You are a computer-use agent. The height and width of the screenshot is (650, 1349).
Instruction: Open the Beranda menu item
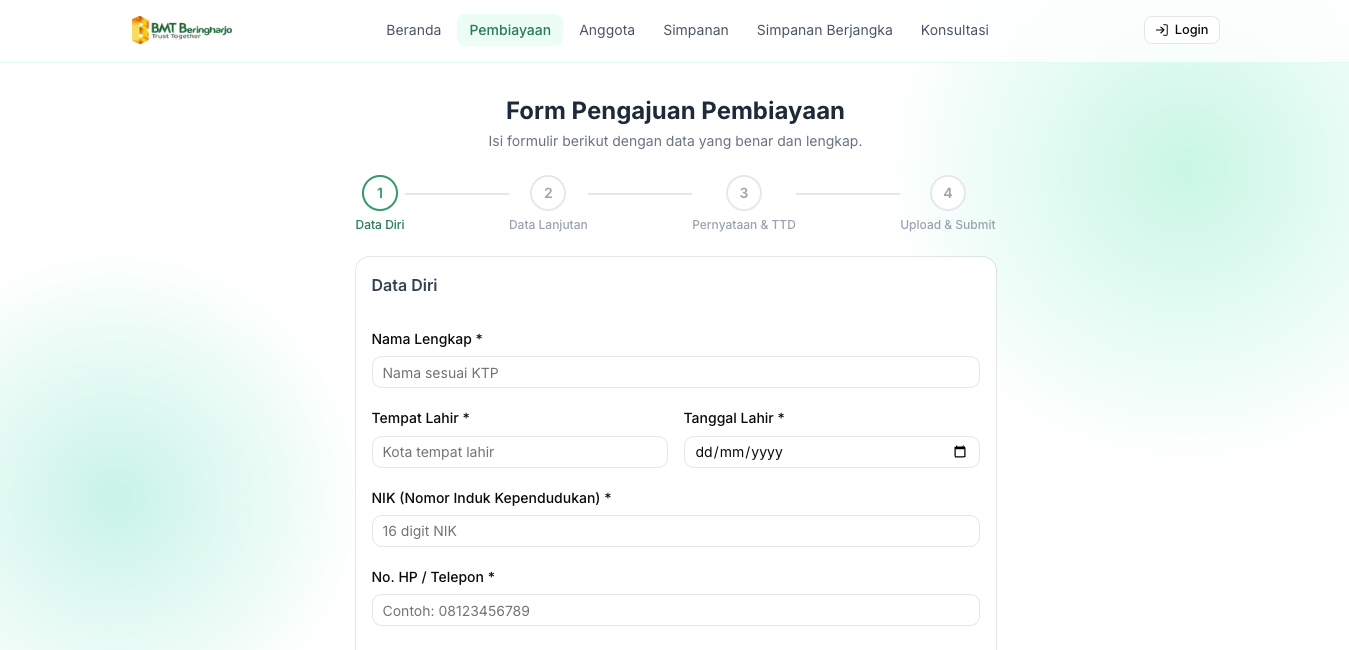(414, 30)
